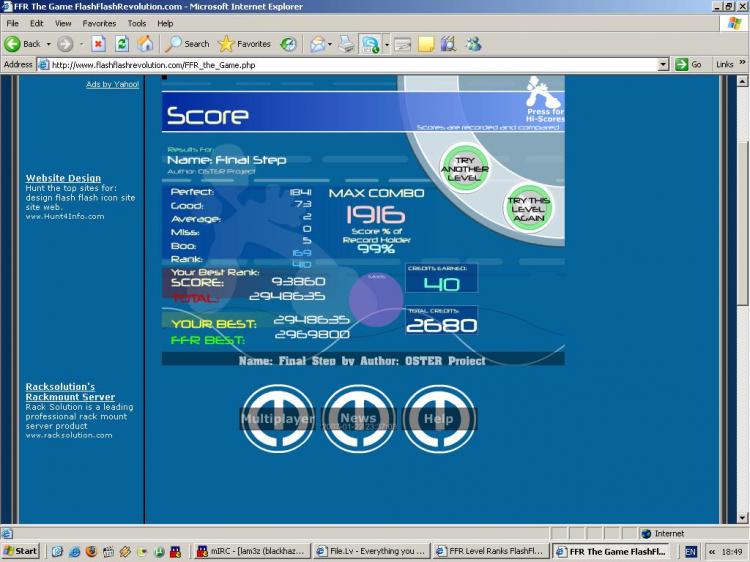Refresh the page using the toolbar icon
This screenshot has width=750, height=562.
click(x=122, y=44)
